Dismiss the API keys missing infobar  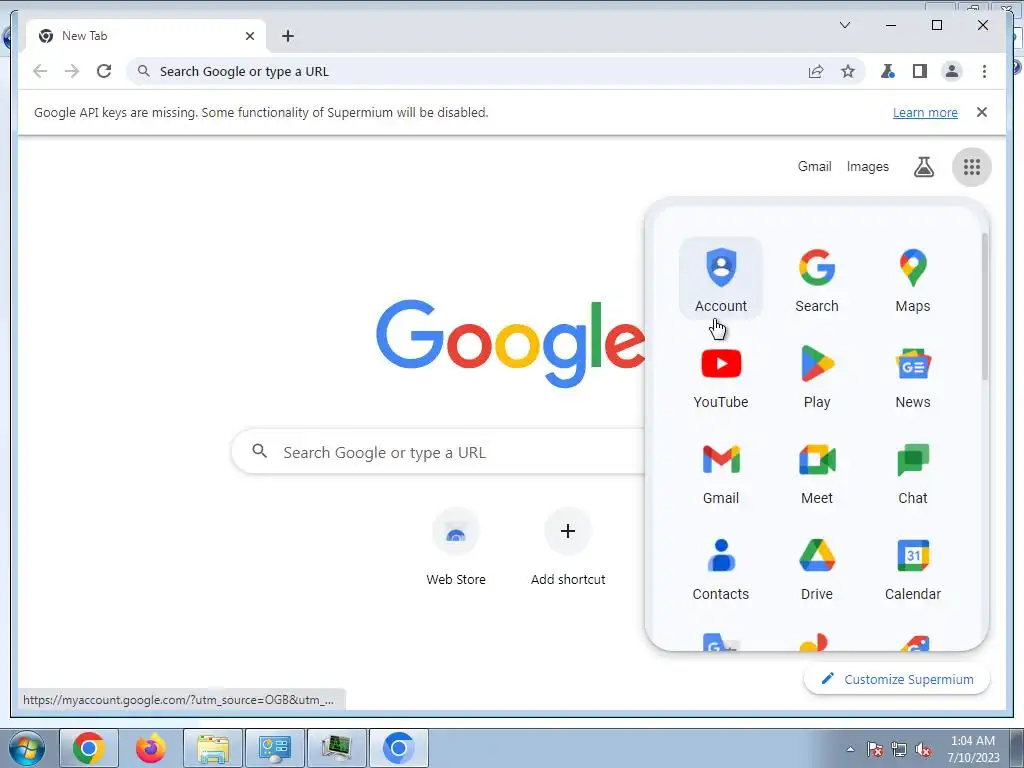tap(981, 112)
